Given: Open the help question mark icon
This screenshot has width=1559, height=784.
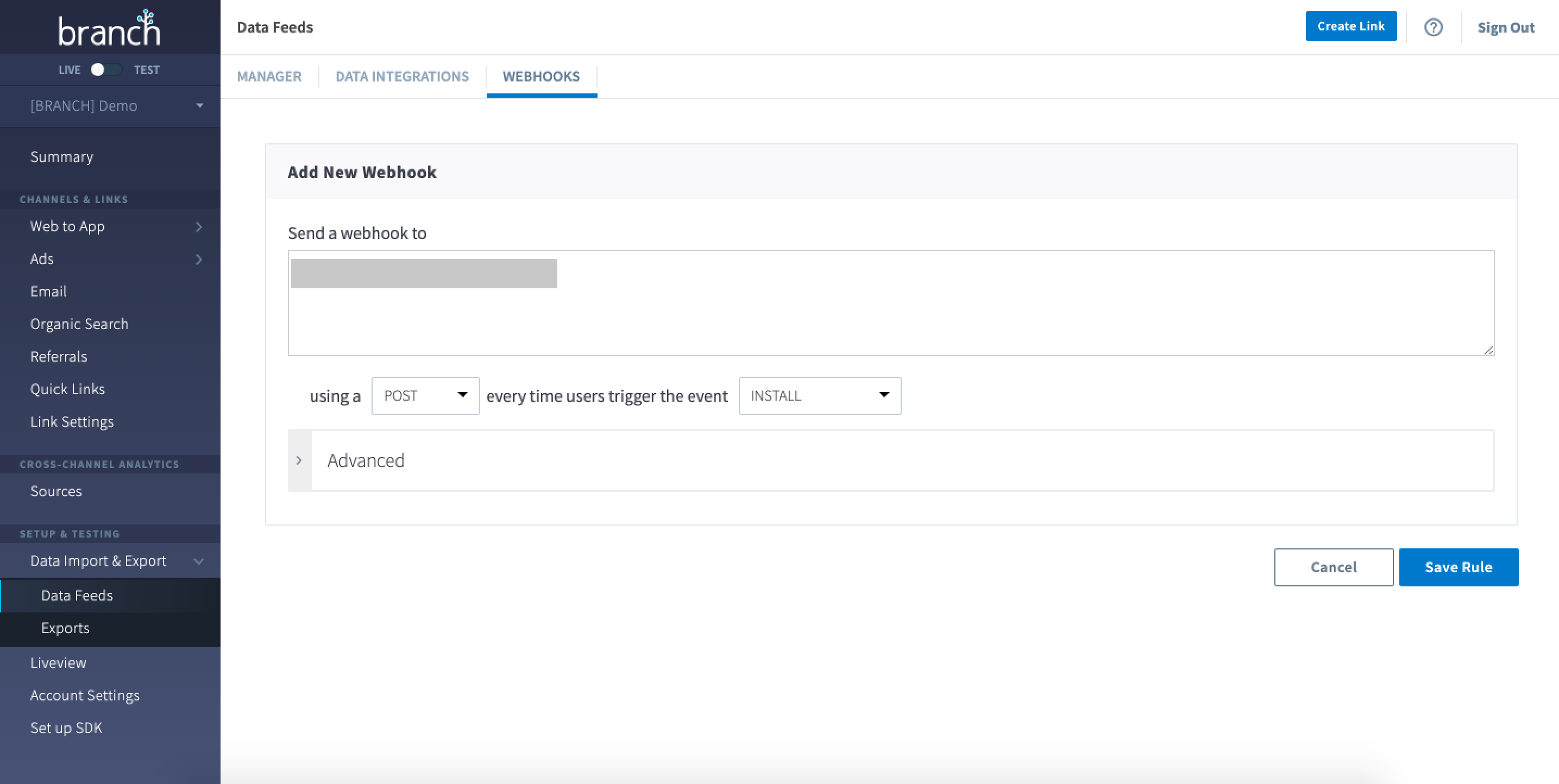Looking at the screenshot, I should (1433, 27).
